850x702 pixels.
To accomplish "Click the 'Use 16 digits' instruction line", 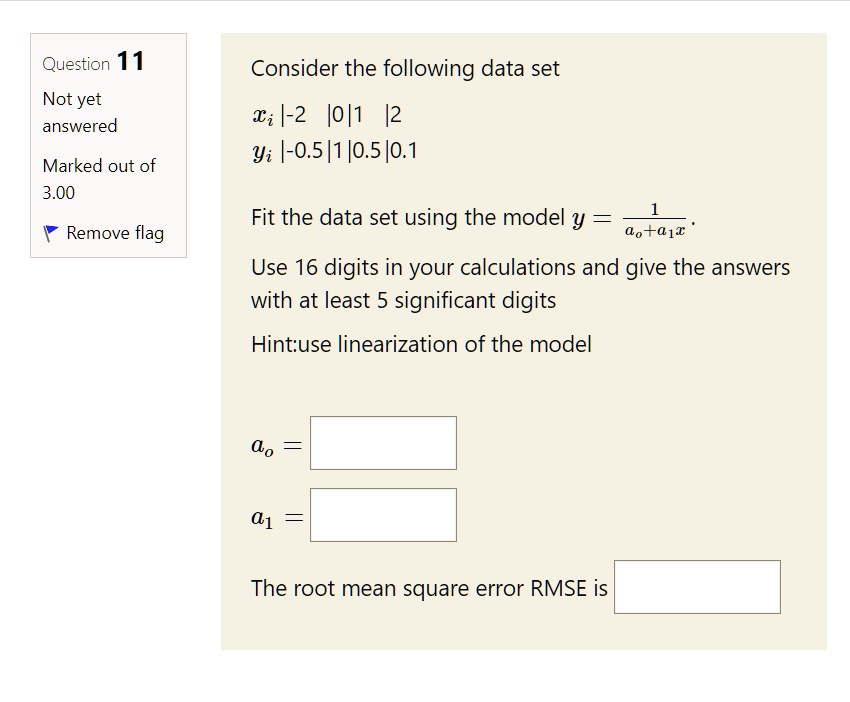I will (520, 268).
